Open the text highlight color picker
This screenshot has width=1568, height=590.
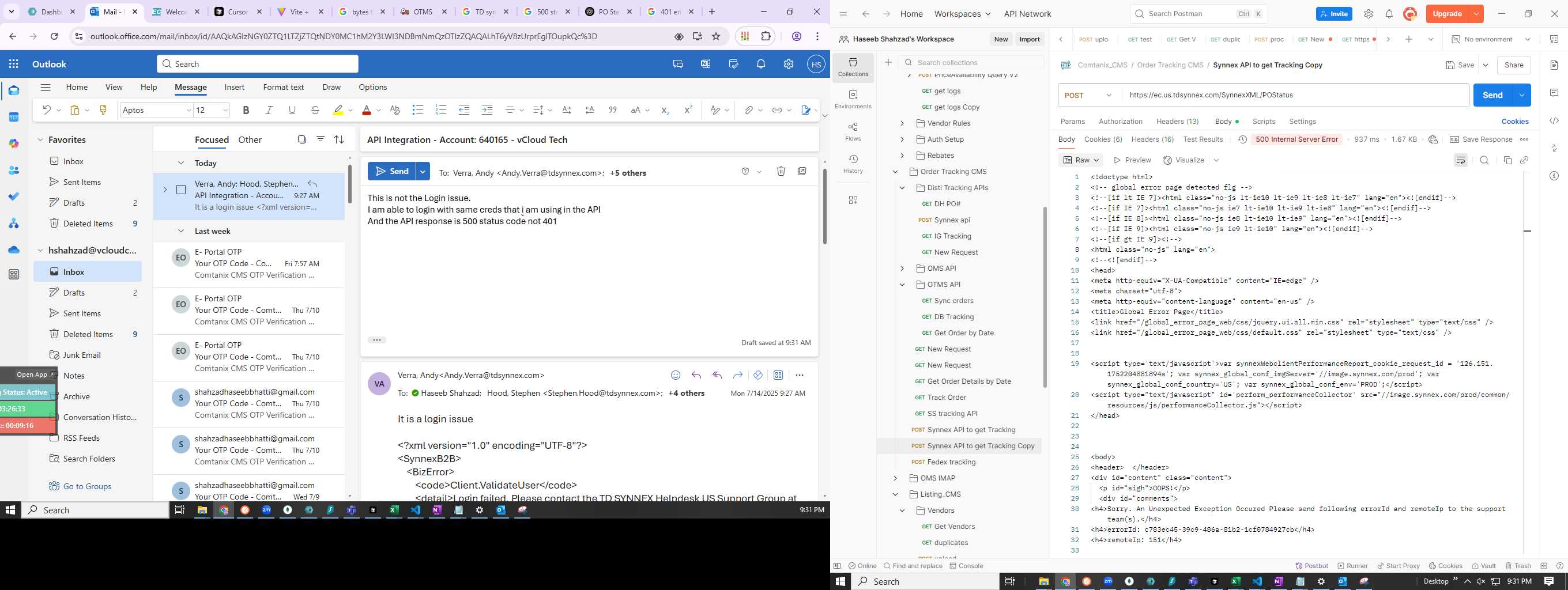[350, 110]
